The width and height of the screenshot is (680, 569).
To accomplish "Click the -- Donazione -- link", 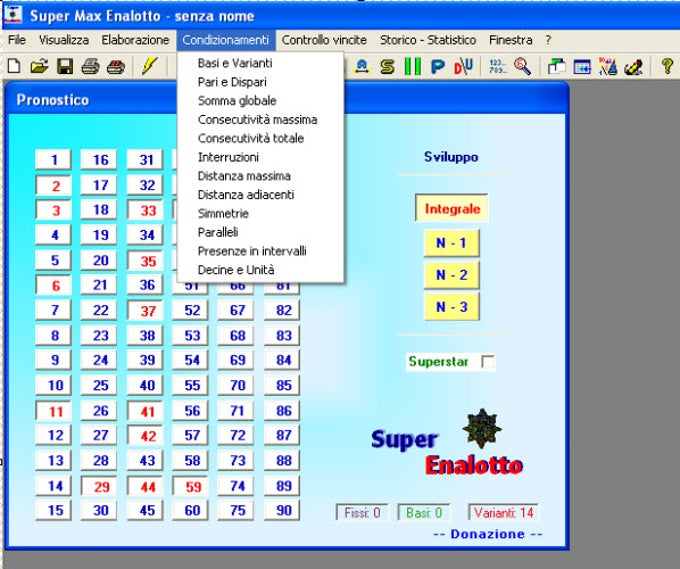I will point(488,534).
